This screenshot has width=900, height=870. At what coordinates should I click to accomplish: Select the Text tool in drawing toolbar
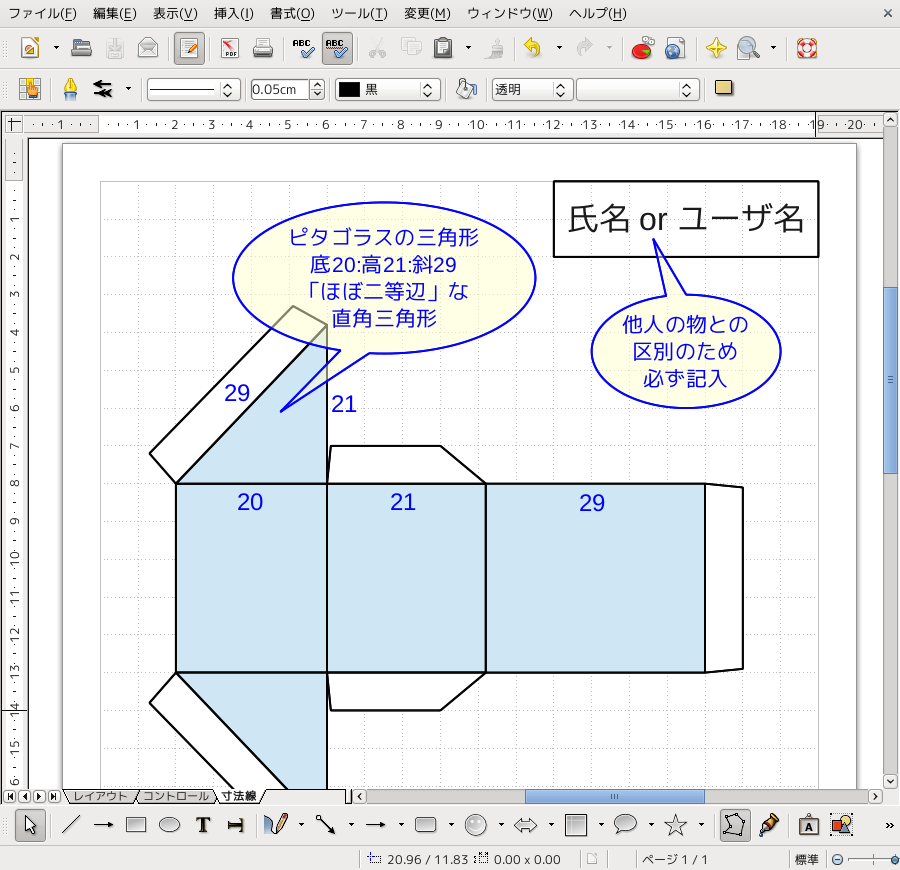click(x=203, y=825)
